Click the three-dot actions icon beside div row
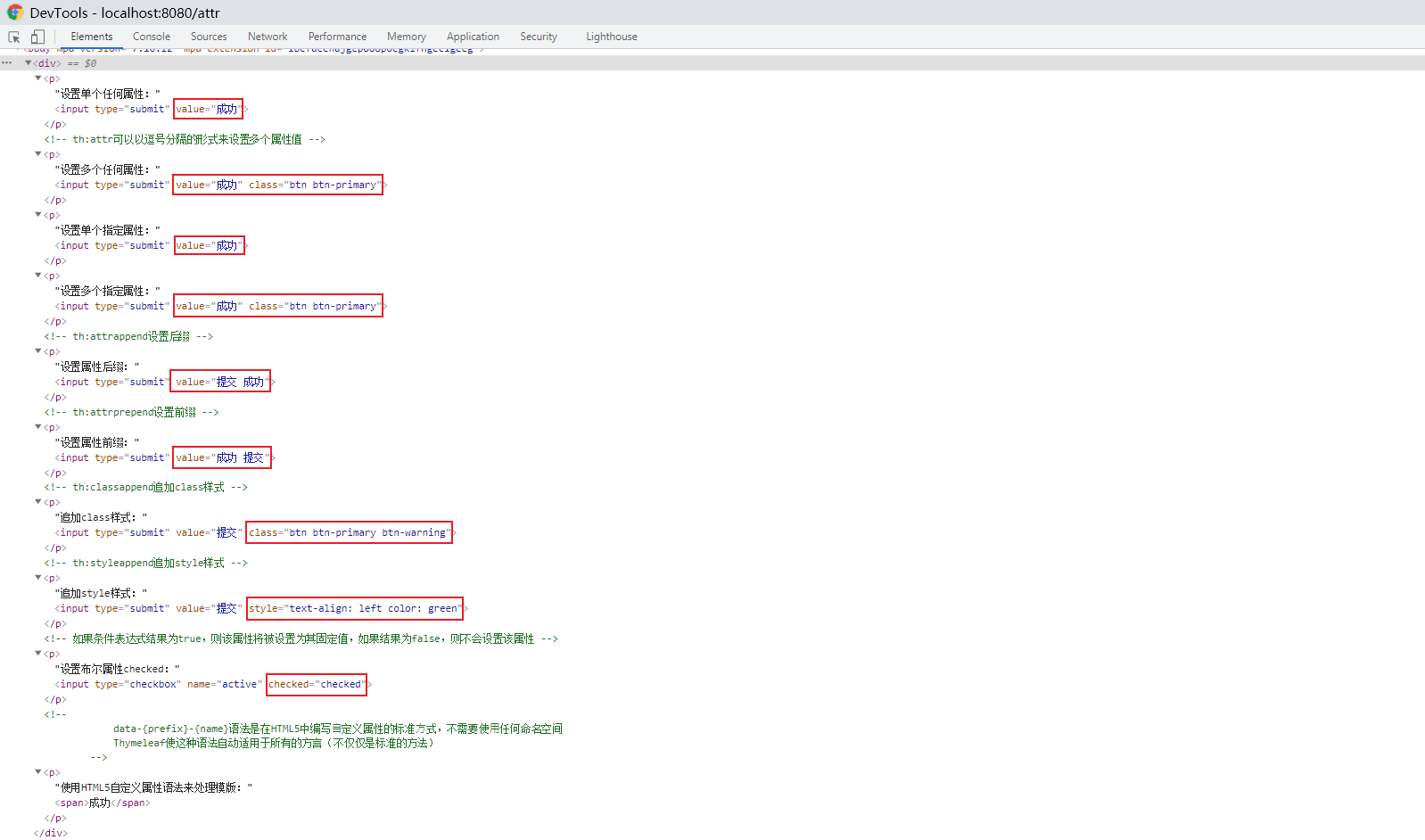The height and width of the screenshot is (840, 1425). [x=7, y=63]
